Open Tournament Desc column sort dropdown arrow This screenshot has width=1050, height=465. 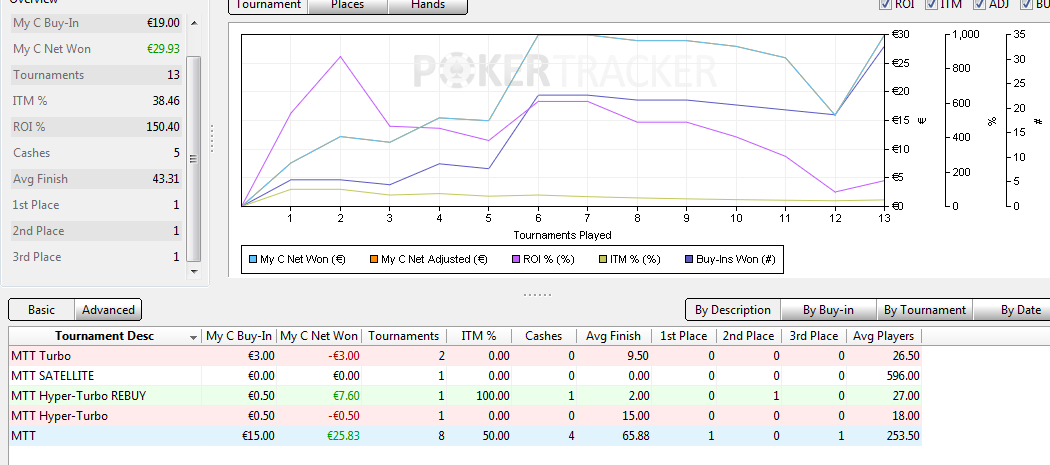coord(194,337)
